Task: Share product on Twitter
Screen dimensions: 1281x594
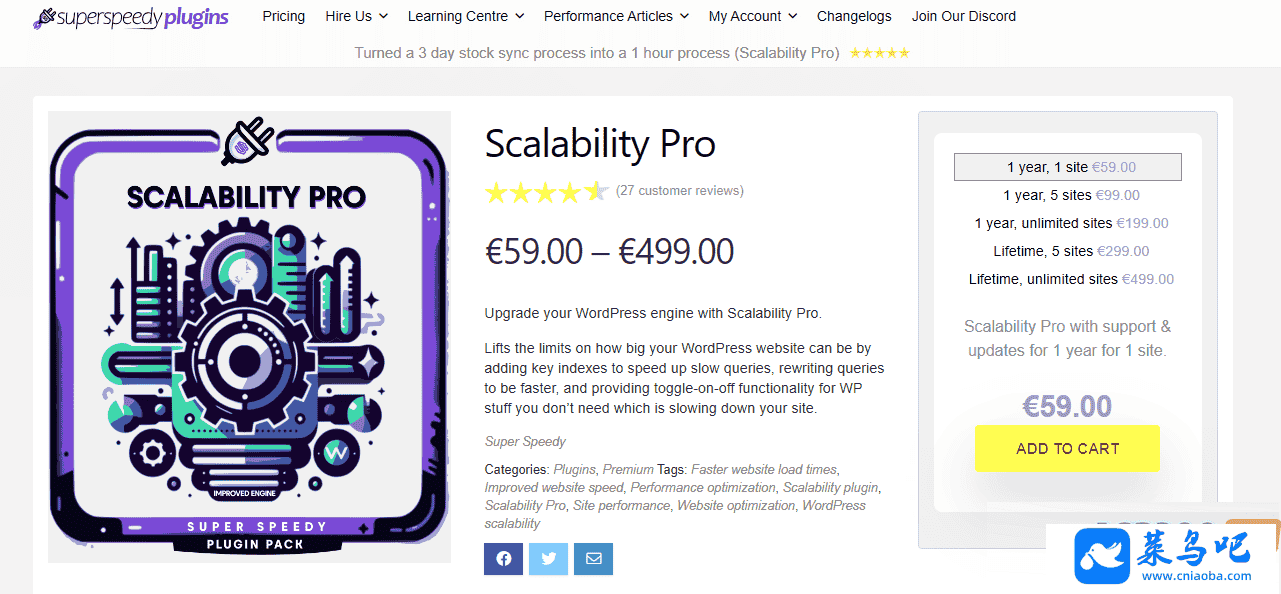Action: 549,559
